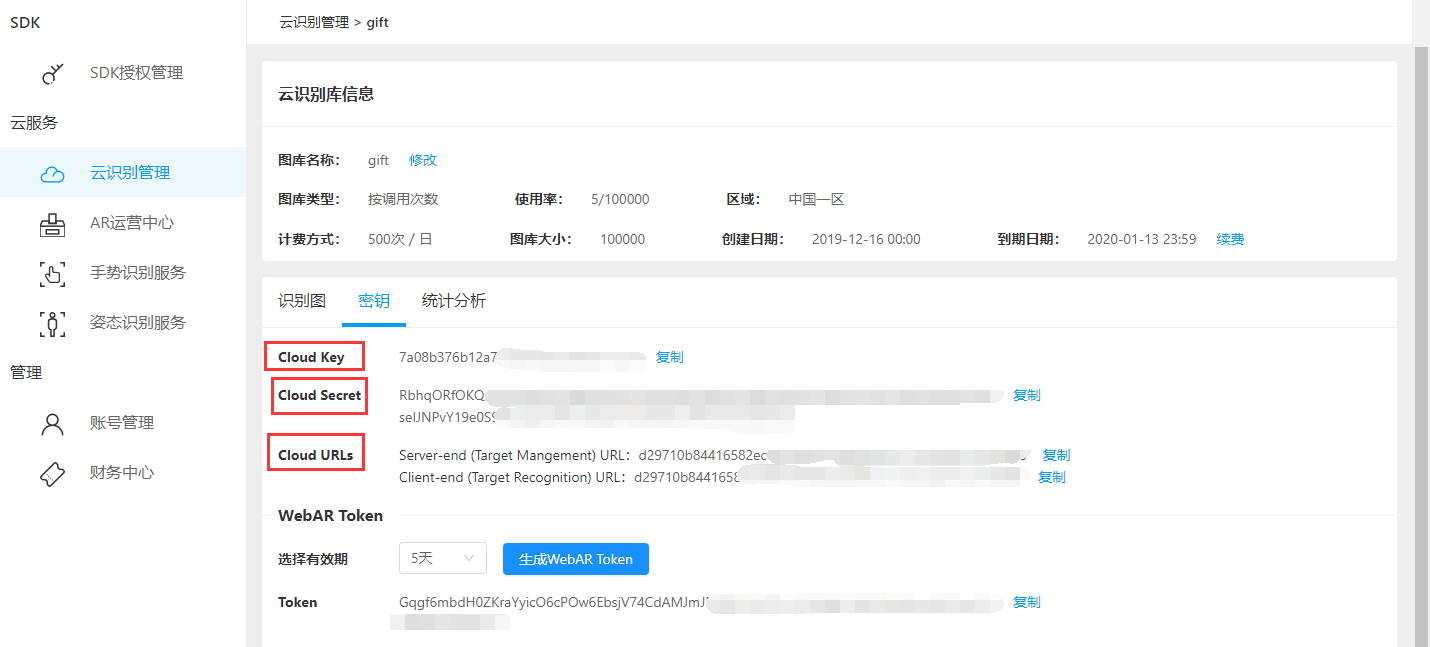
Task: Click the AR运营中心 icon
Action: pos(53,224)
